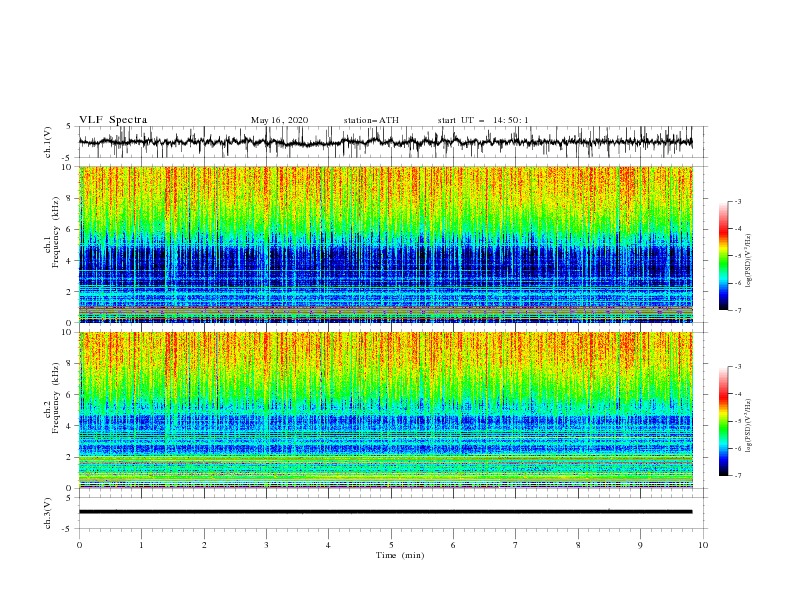
Task: Click the time axis tick label '9'
Action: pyautogui.click(x=640, y=545)
